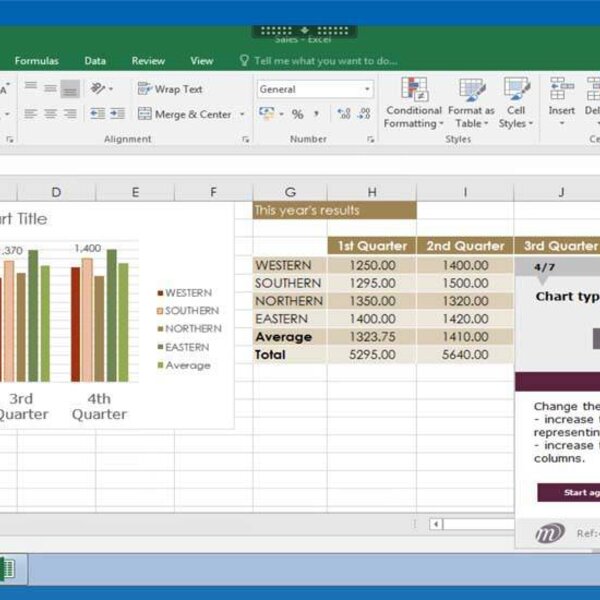Click the SOUTHERN legend entry in chart
The height and width of the screenshot is (600, 600).
[188, 310]
